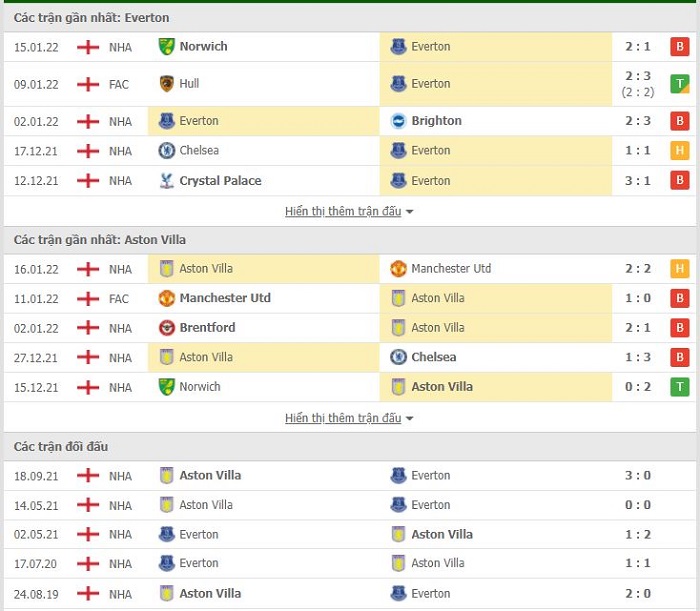700x611 pixels.
Task: Click the England flag on 24.08.19 row
Action: pos(88,594)
